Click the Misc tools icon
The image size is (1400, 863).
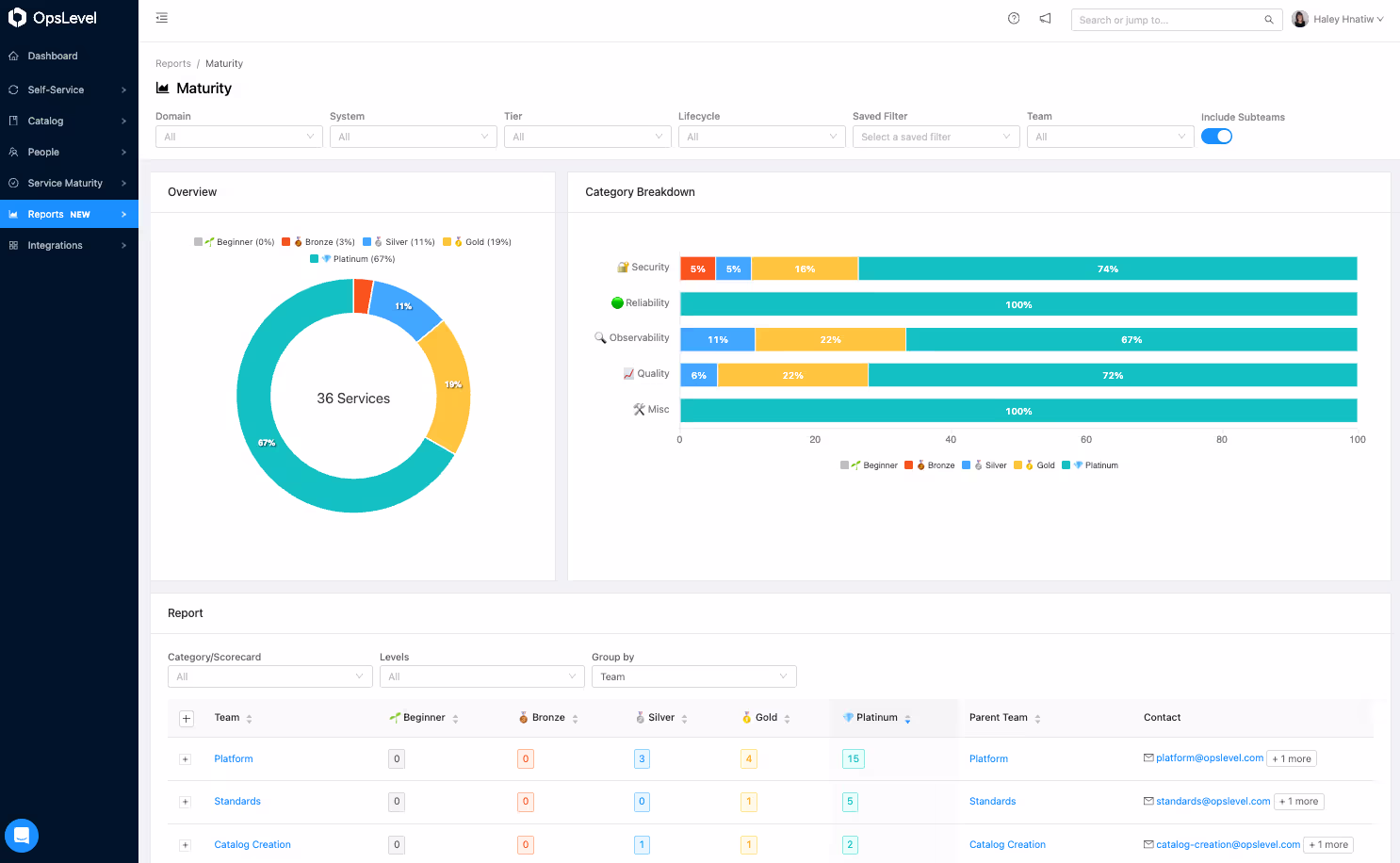click(639, 410)
